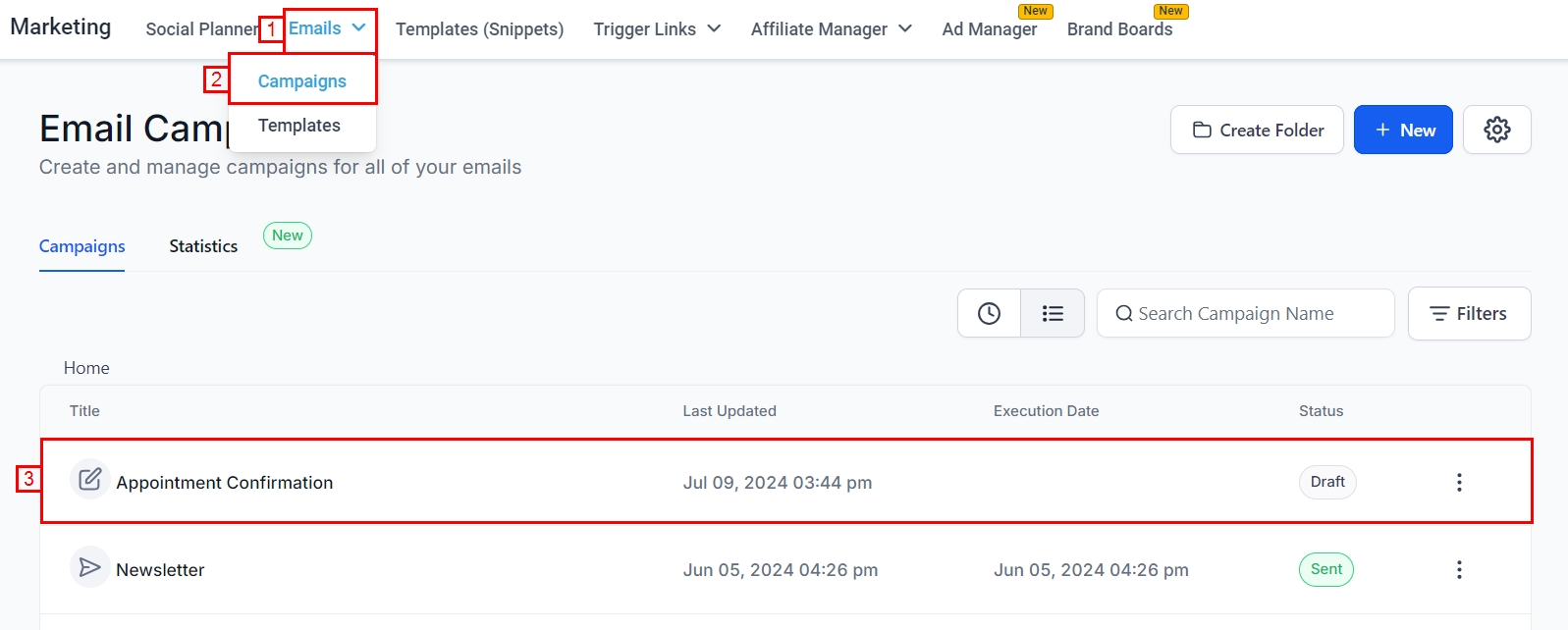
Task: Select Templates from the Emails menu
Action: (x=299, y=126)
